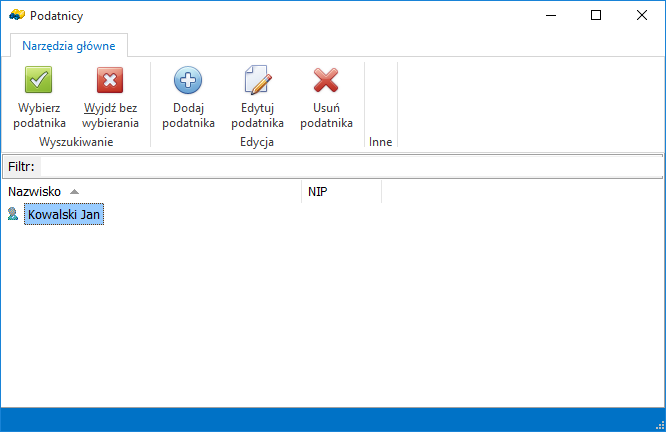Click the green checkmark Wybierz podatnika icon
The image size is (666, 432).
coord(39,80)
